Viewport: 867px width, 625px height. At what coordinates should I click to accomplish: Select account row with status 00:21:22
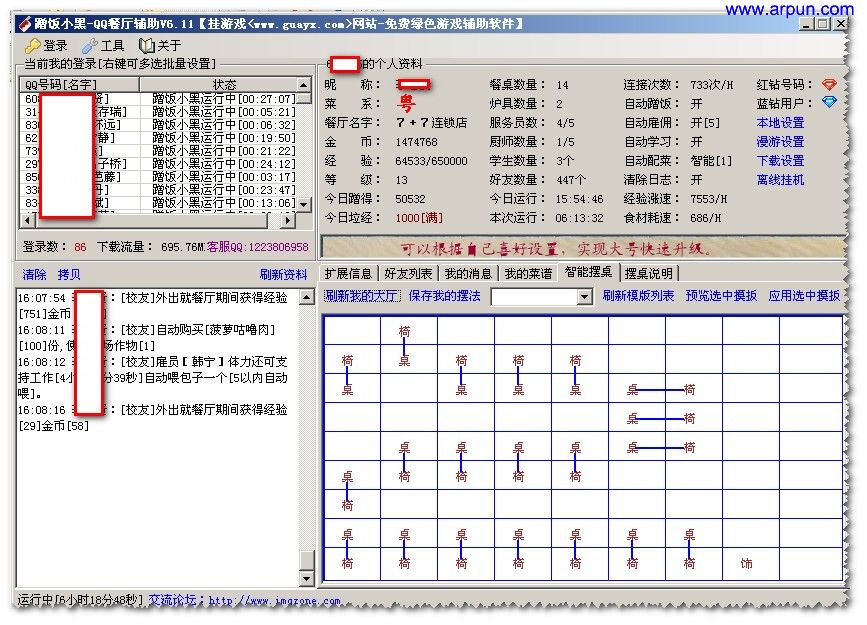[159, 151]
